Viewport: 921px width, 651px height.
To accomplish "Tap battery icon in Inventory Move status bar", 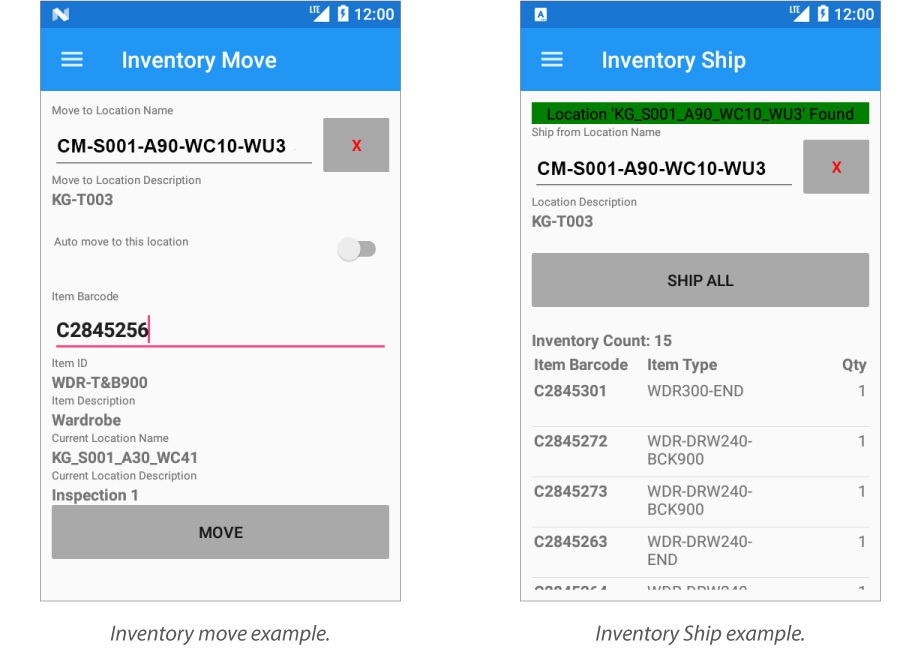I will click(343, 14).
